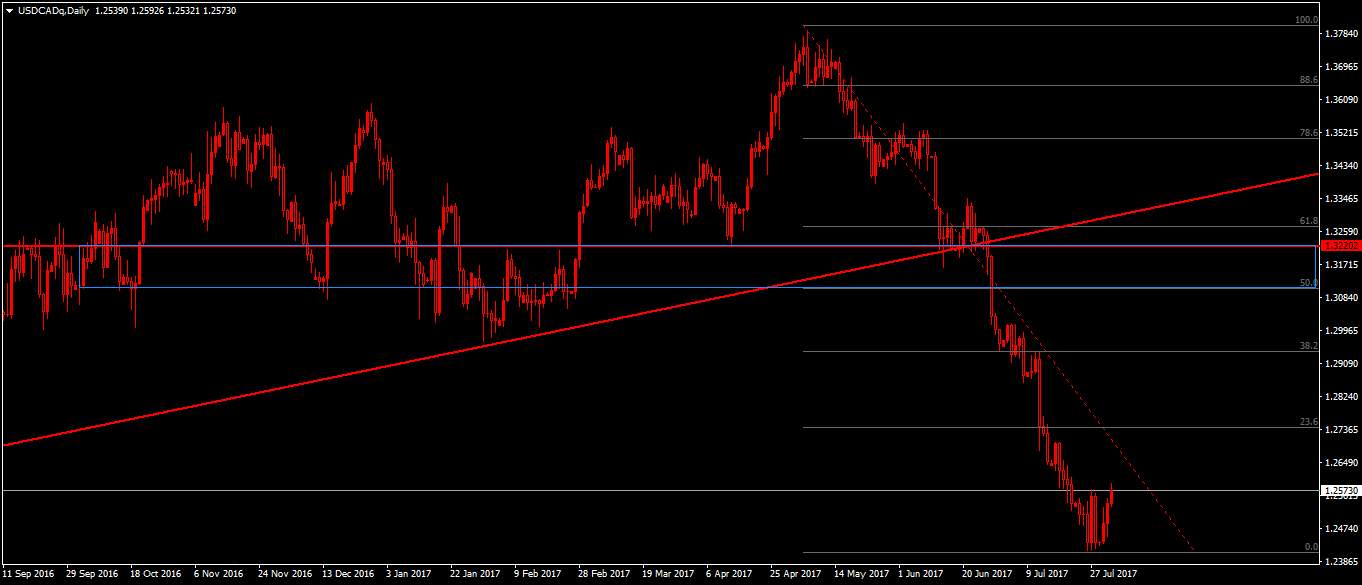This screenshot has height=585, width=1362.
Task: Click the 29 Sep 2016 date label
Action: click(92, 574)
